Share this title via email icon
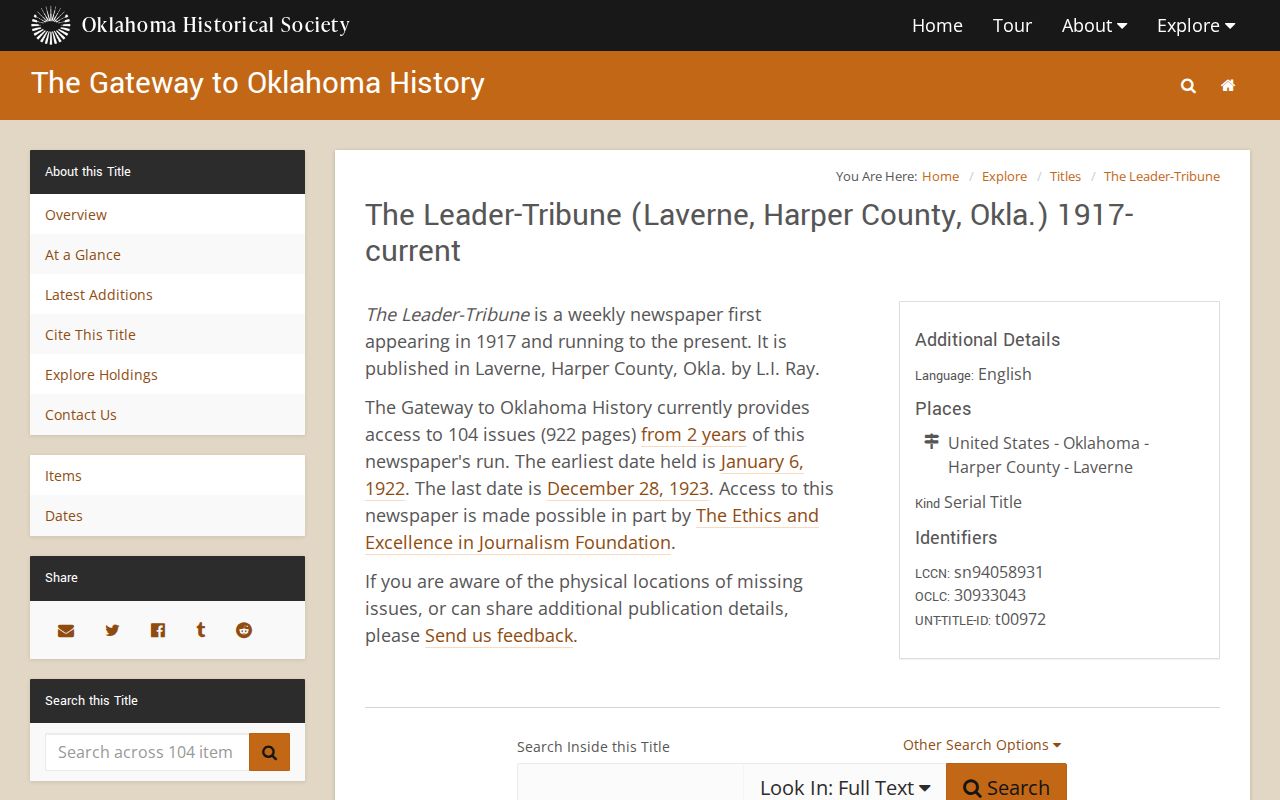 [x=66, y=630]
